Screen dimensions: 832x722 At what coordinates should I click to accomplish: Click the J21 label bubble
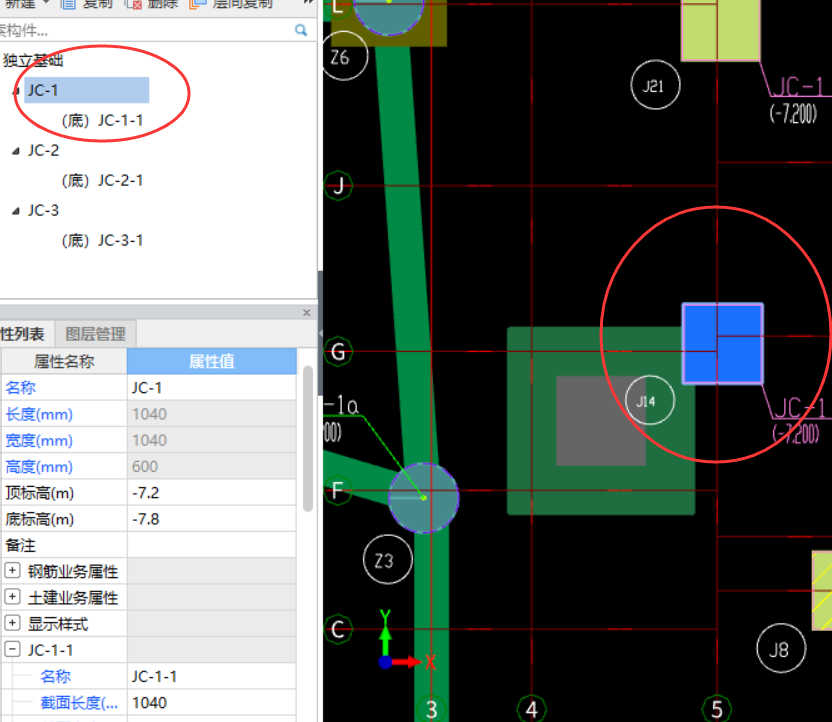point(655,85)
